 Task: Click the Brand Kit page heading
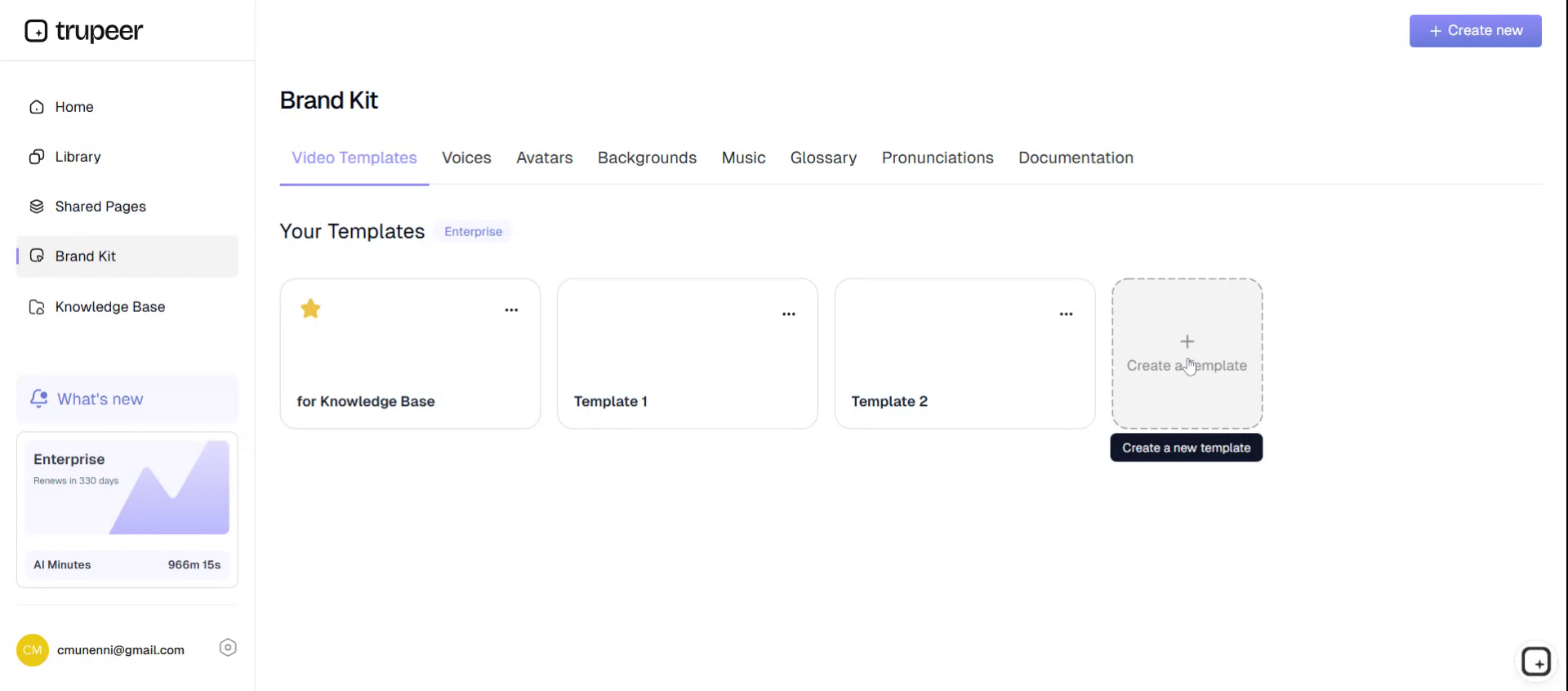pyautogui.click(x=329, y=100)
